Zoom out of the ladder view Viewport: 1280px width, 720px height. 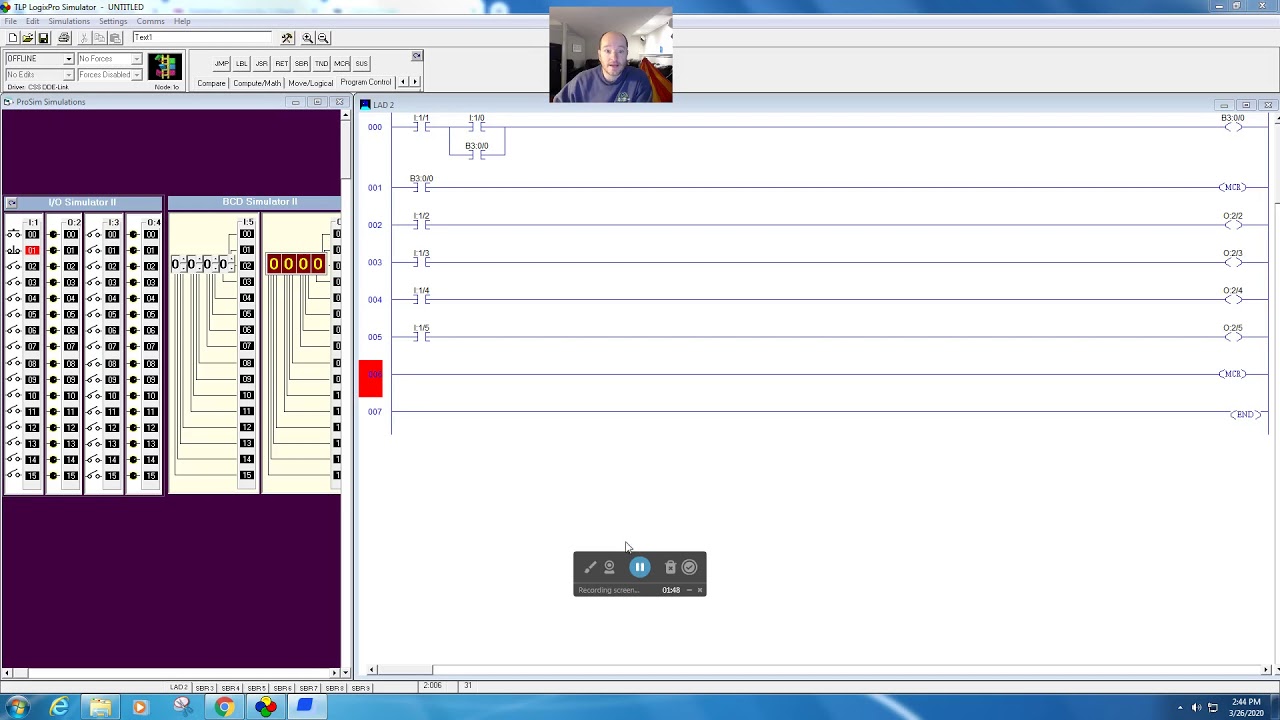tap(322, 38)
